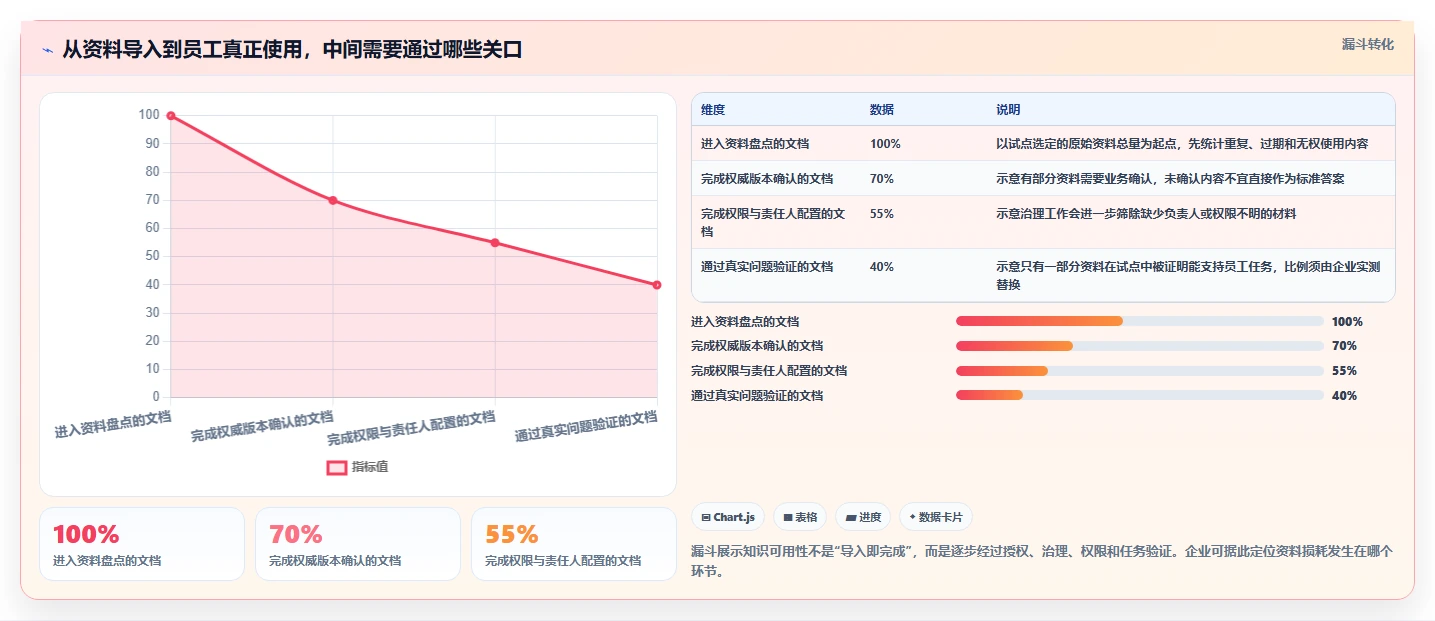Select the 表格 tag
The image size is (1435, 621).
coord(800,517)
